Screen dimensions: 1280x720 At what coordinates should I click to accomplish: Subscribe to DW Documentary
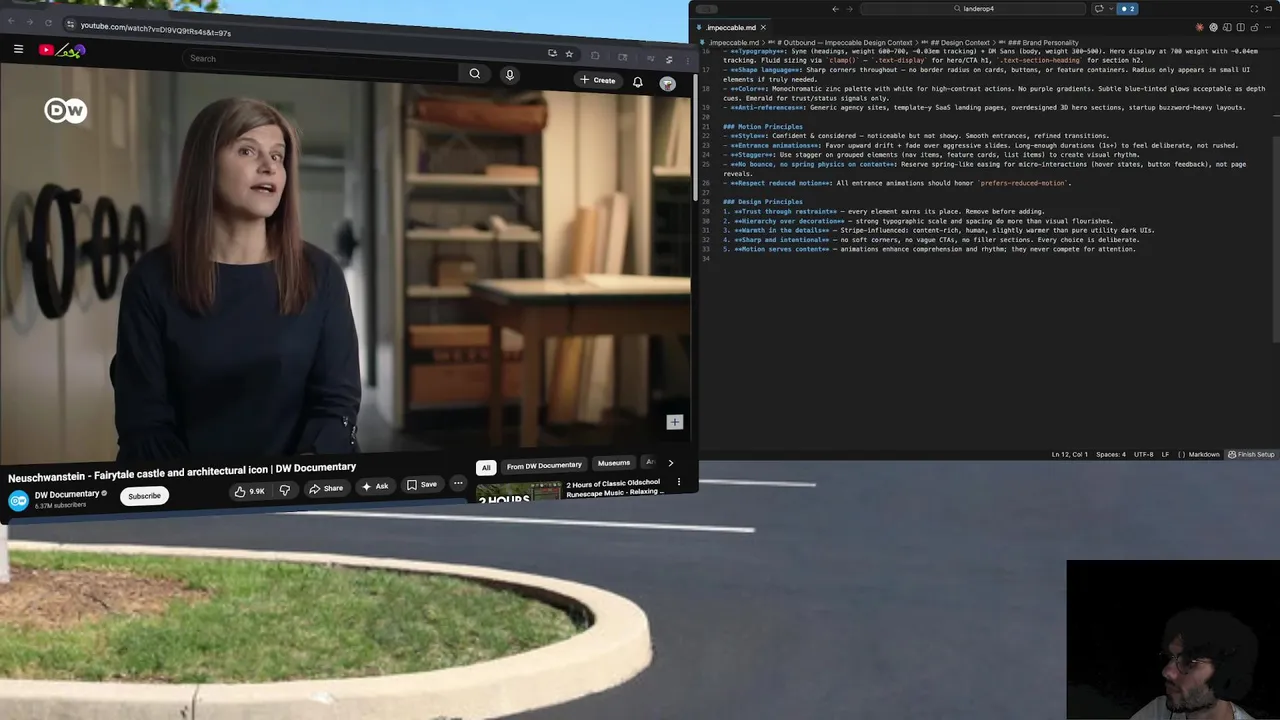tap(144, 496)
